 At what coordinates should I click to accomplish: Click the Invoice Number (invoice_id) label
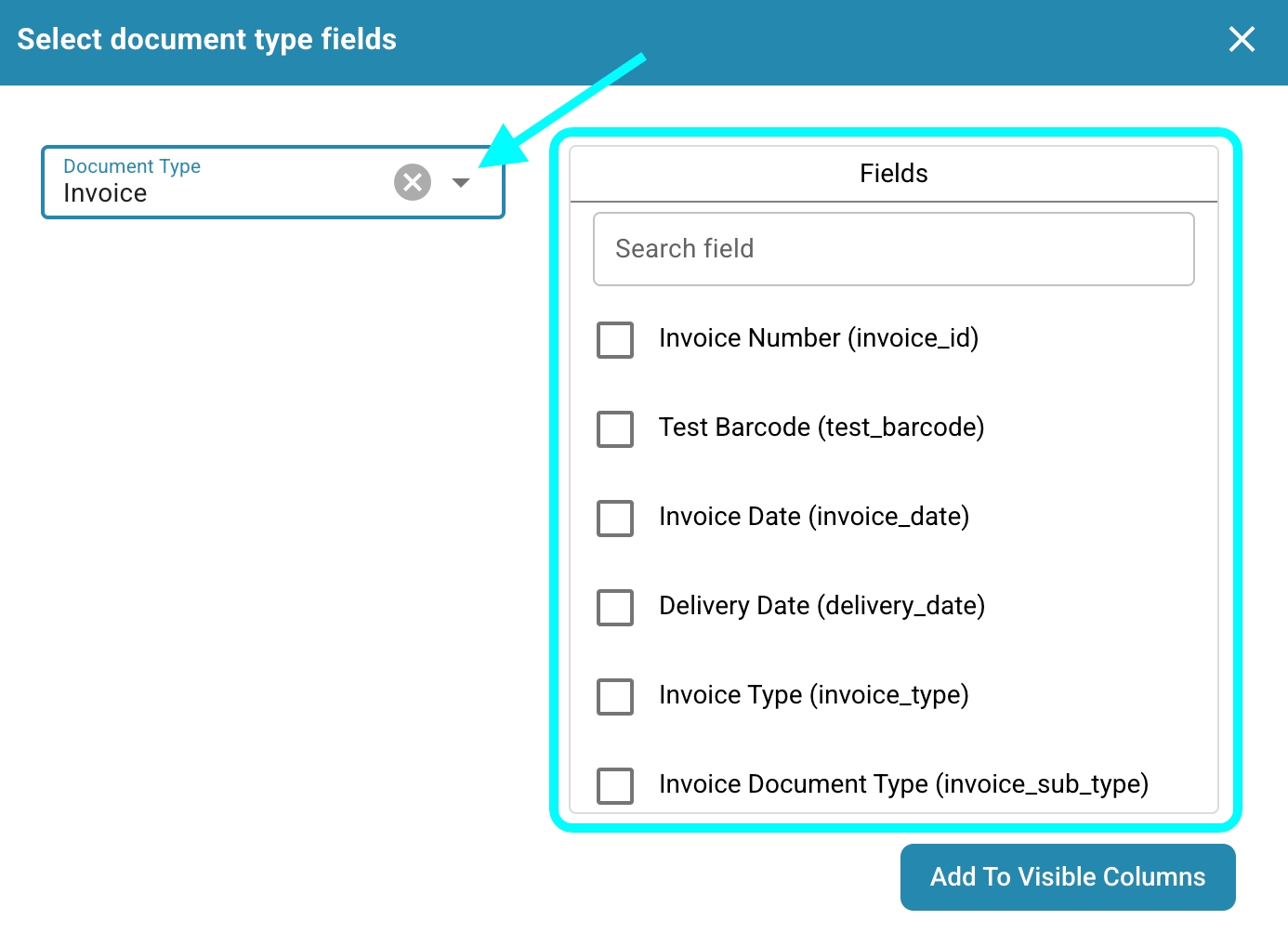pyautogui.click(x=818, y=338)
